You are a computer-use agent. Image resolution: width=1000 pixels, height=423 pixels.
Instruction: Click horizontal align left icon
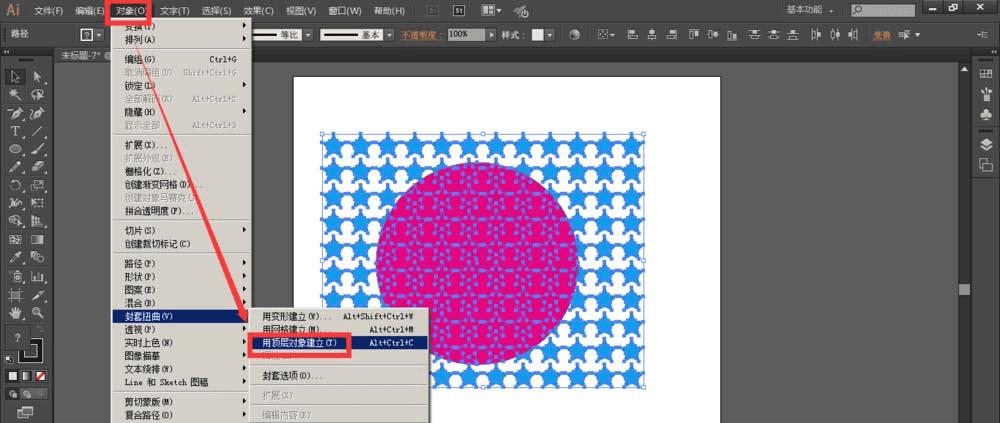[633, 35]
